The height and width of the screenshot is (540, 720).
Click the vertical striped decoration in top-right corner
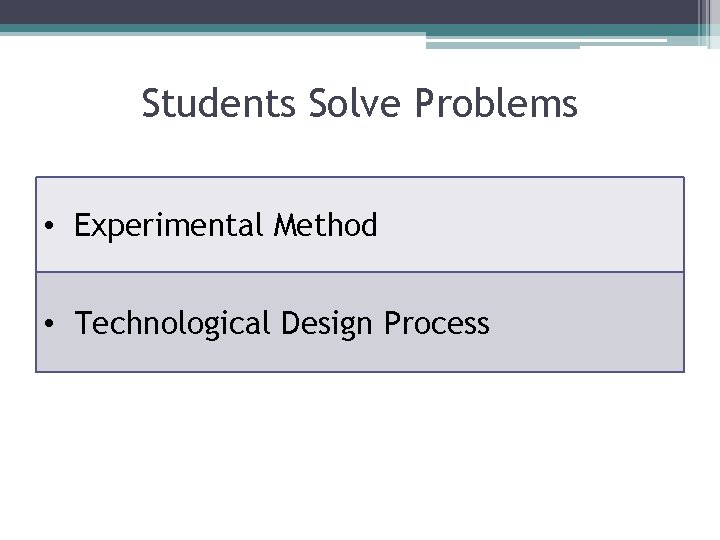709,23
